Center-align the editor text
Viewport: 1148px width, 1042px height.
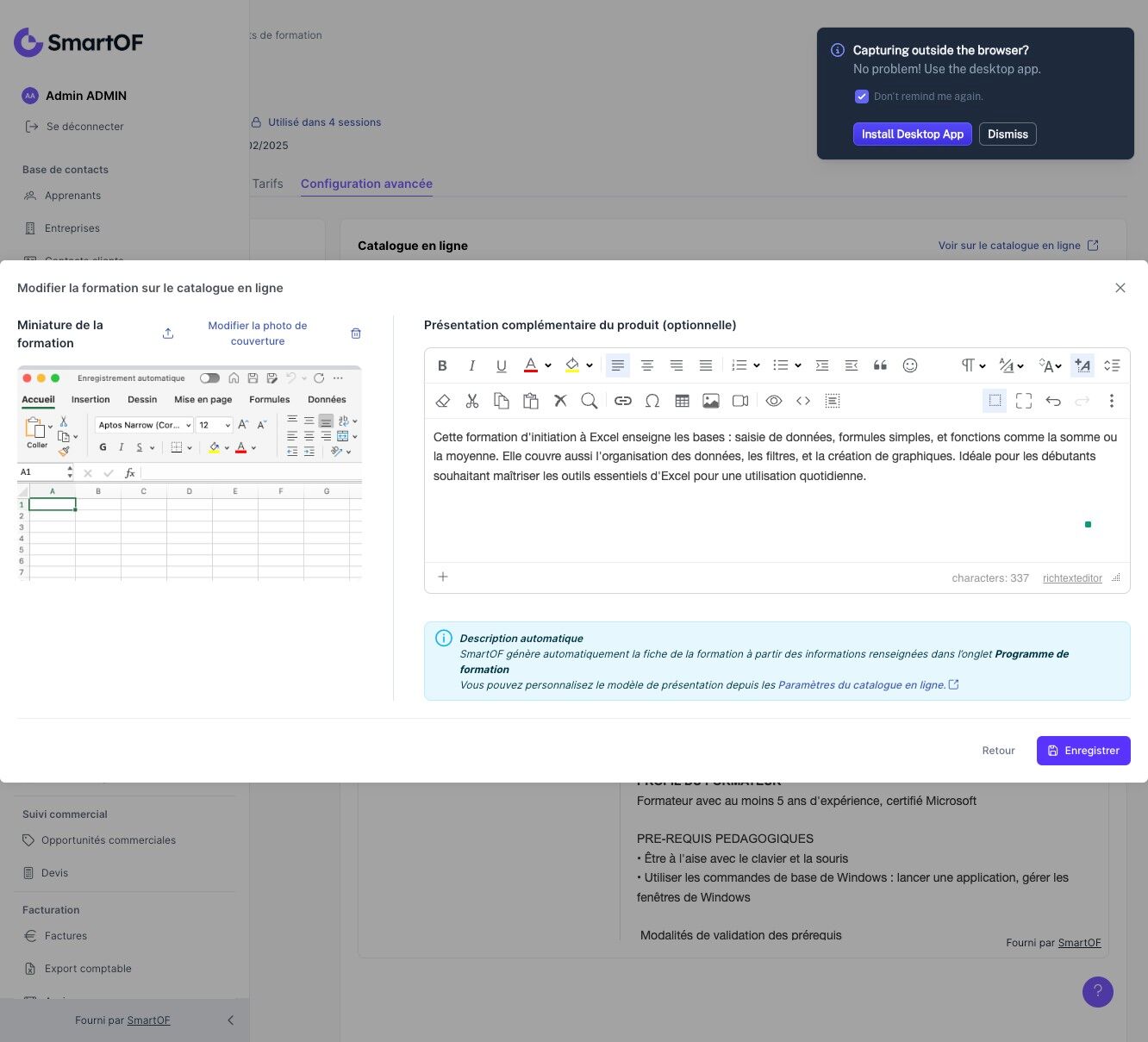[x=647, y=365]
